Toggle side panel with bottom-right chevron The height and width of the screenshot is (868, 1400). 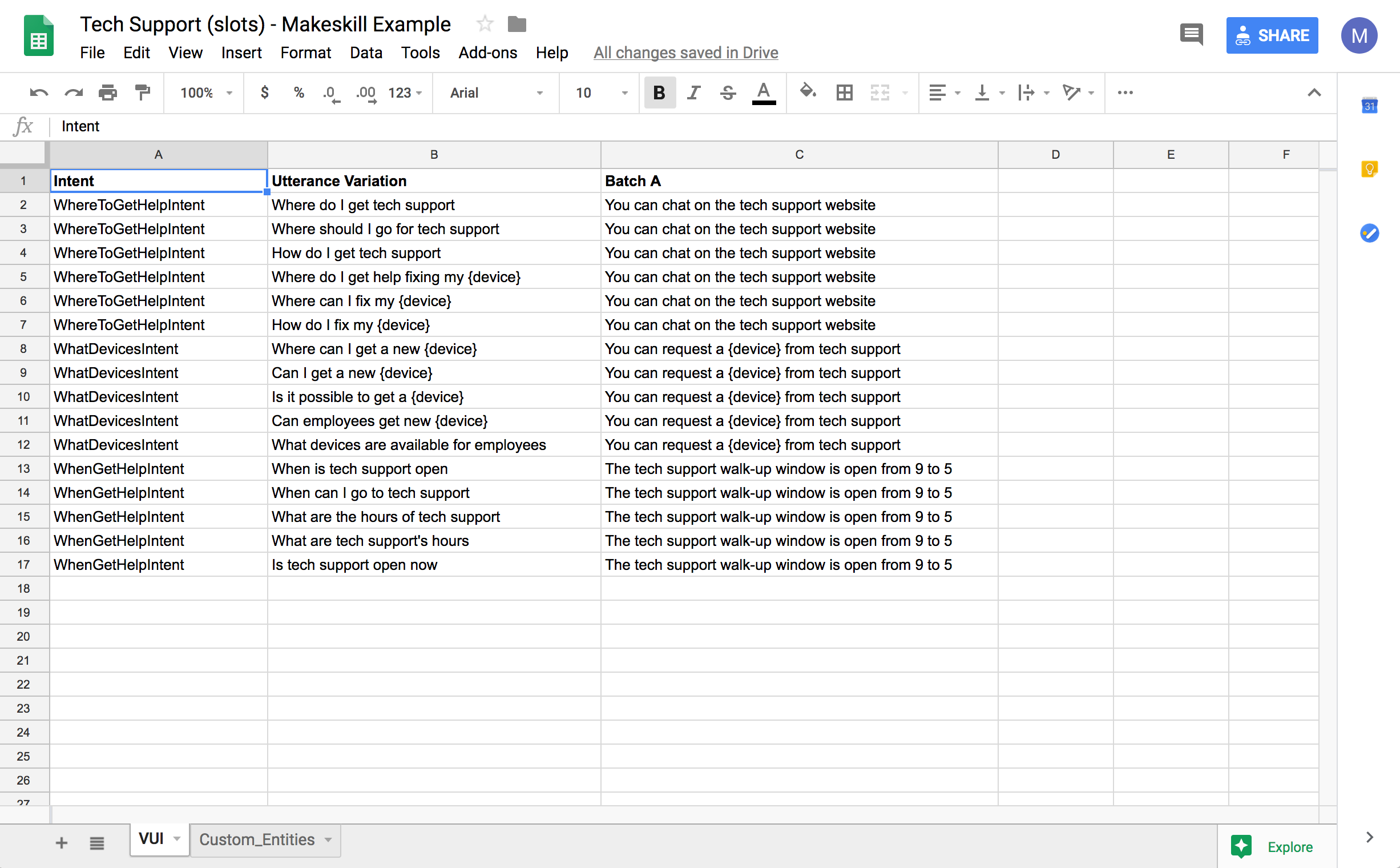tap(1370, 837)
